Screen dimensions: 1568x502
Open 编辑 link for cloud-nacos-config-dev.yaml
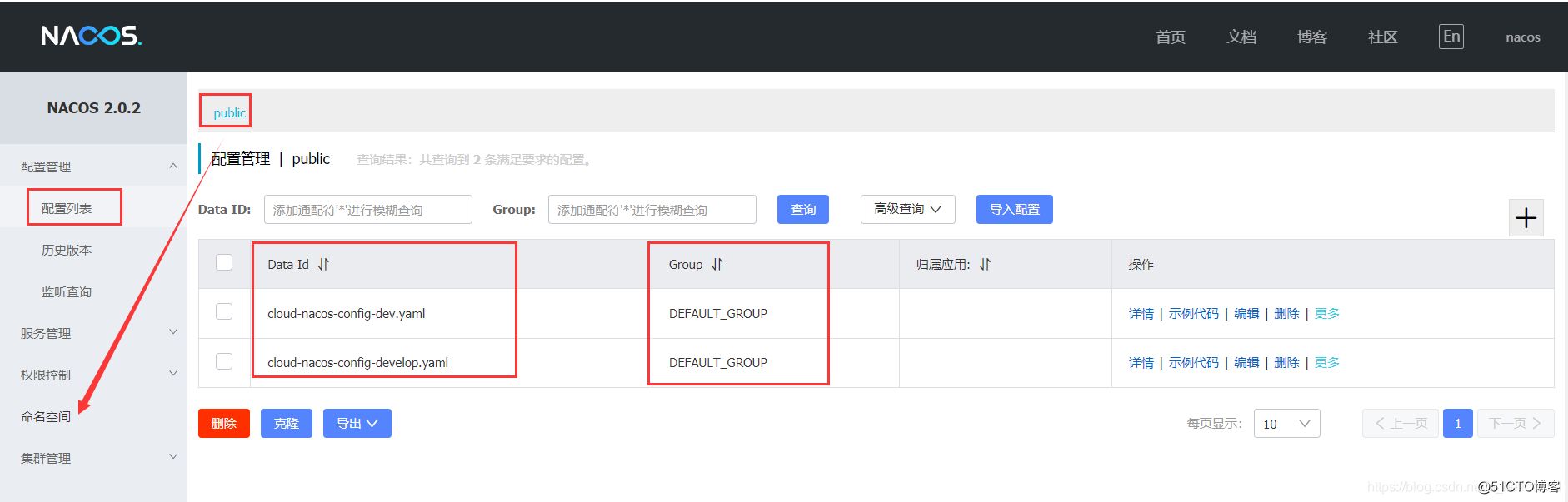[1246, 314]
